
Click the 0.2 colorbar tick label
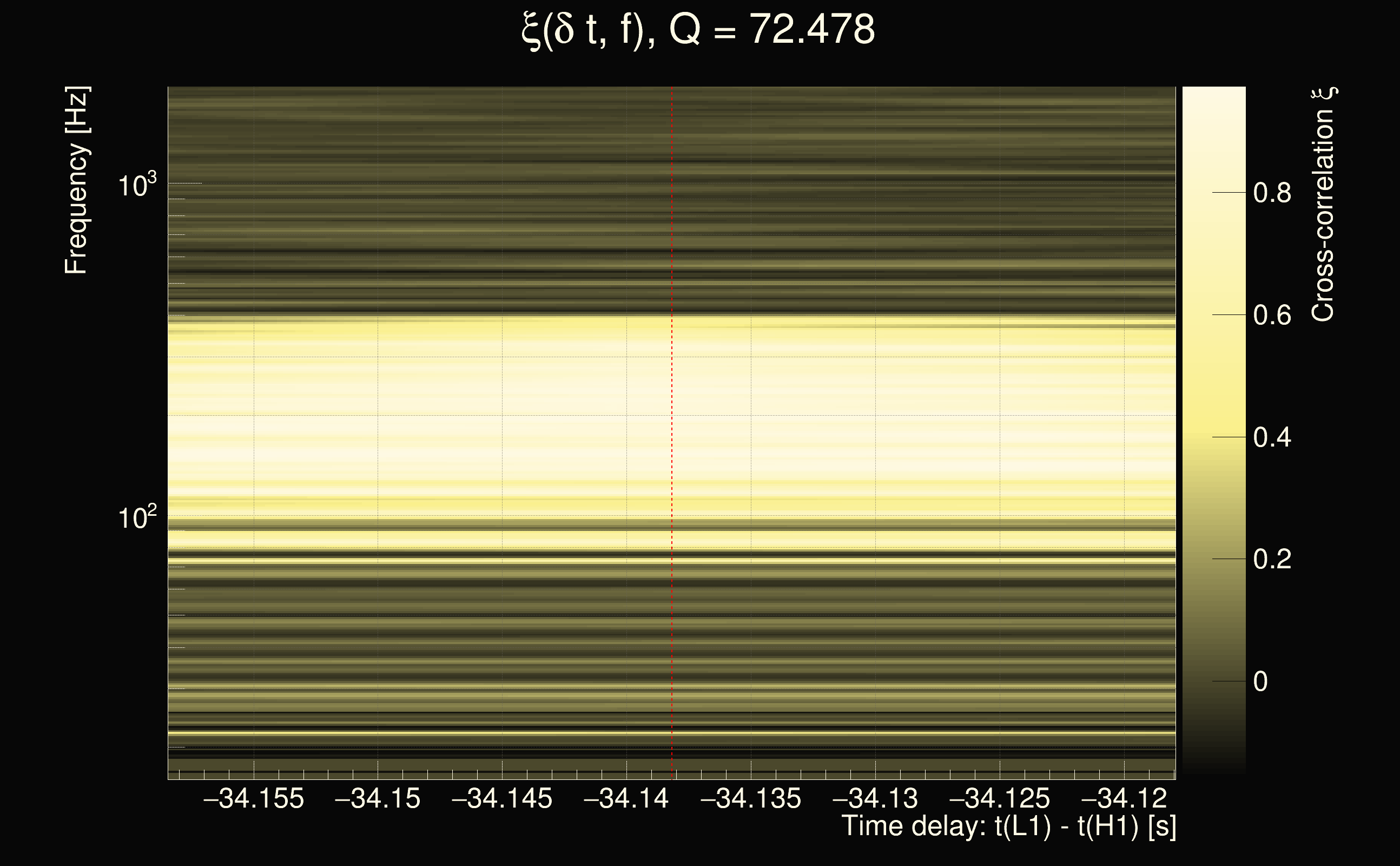pyautogui.click(x=1272, y=560)
